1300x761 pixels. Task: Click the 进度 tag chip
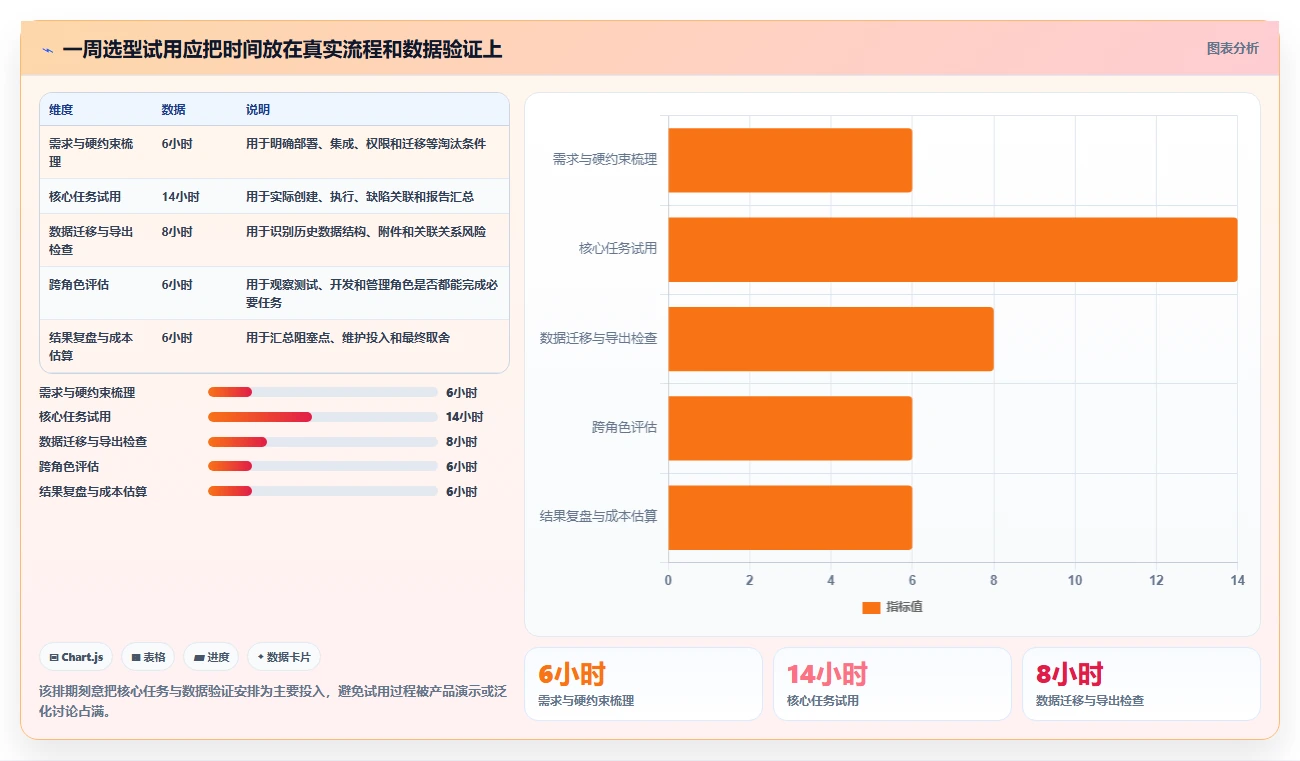211,657
